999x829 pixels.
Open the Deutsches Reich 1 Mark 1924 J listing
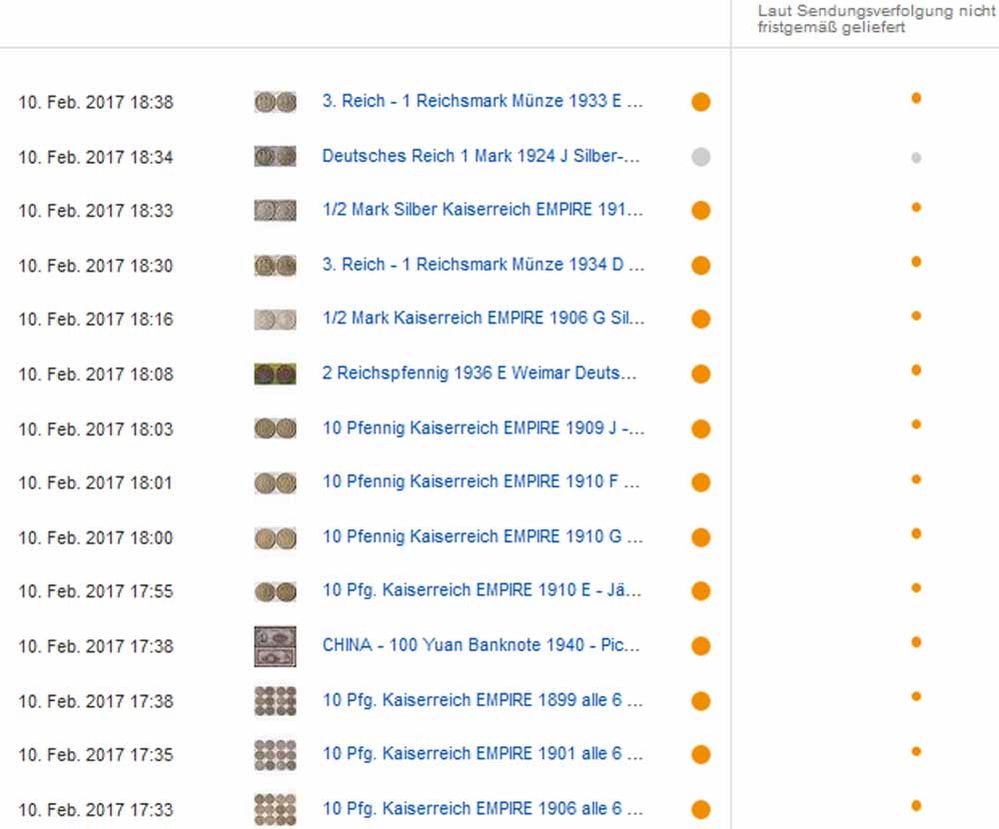click(x=480, y=156)
